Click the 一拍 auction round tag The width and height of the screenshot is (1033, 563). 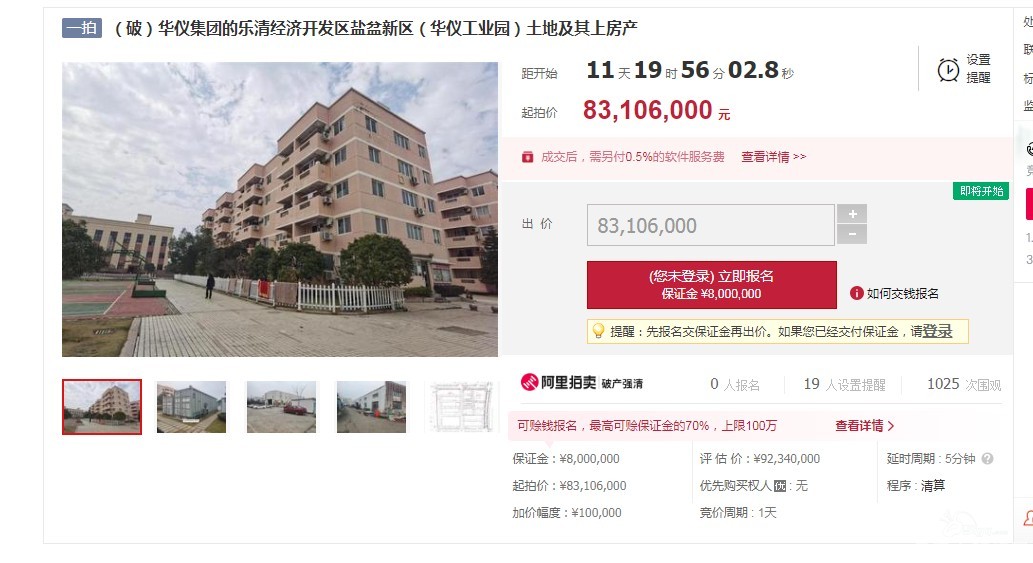[x=82, y=28]
